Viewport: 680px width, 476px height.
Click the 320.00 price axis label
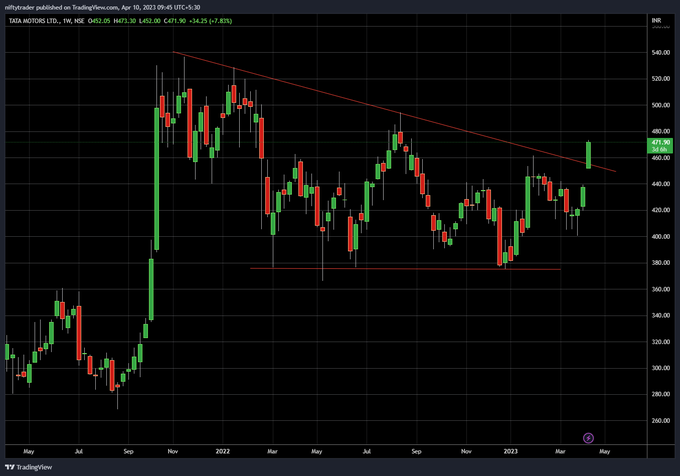tap(661, 342)
